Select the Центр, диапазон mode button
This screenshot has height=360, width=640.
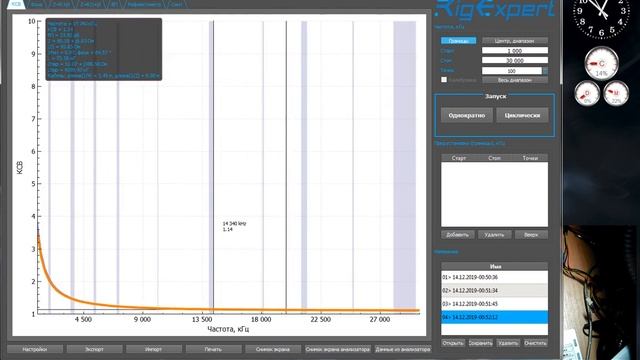[x=515, y=41]
